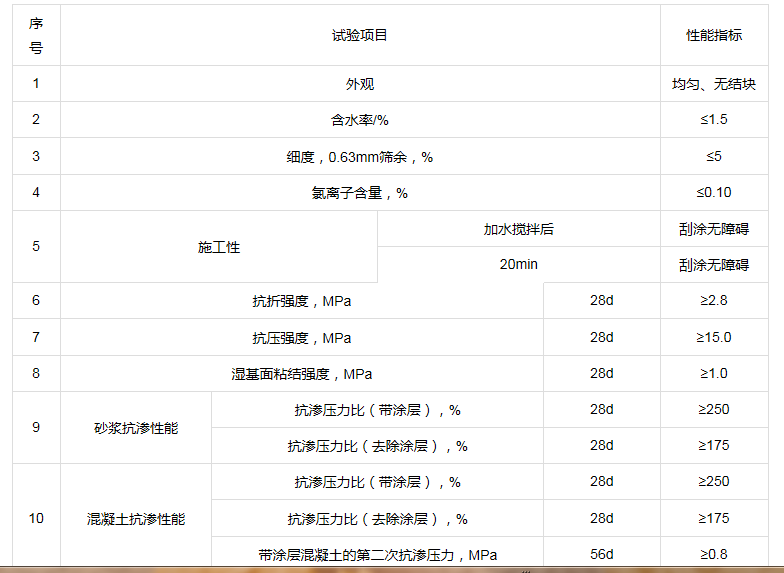Click the 20min cell
This screenshot has width=784, height=573.
tap(518, 265)
